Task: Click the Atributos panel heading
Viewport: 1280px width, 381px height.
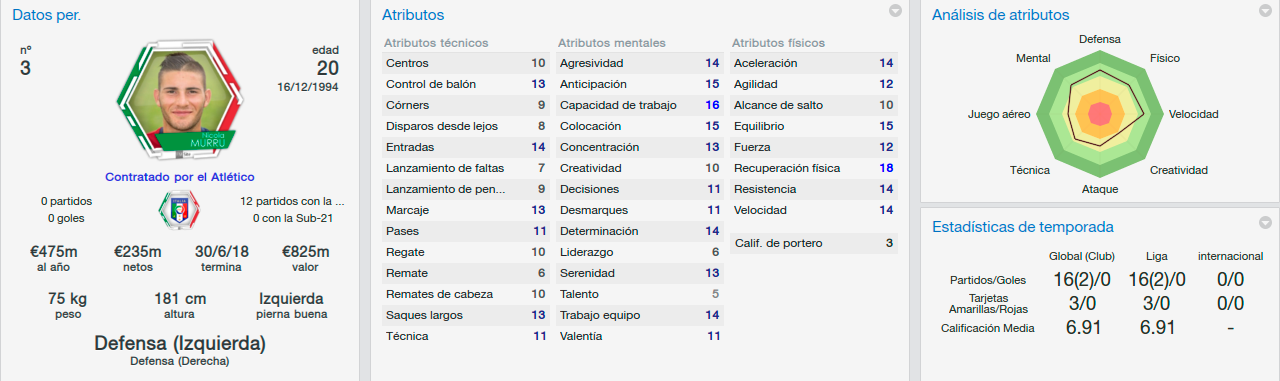Action: (x=413, y=15)
